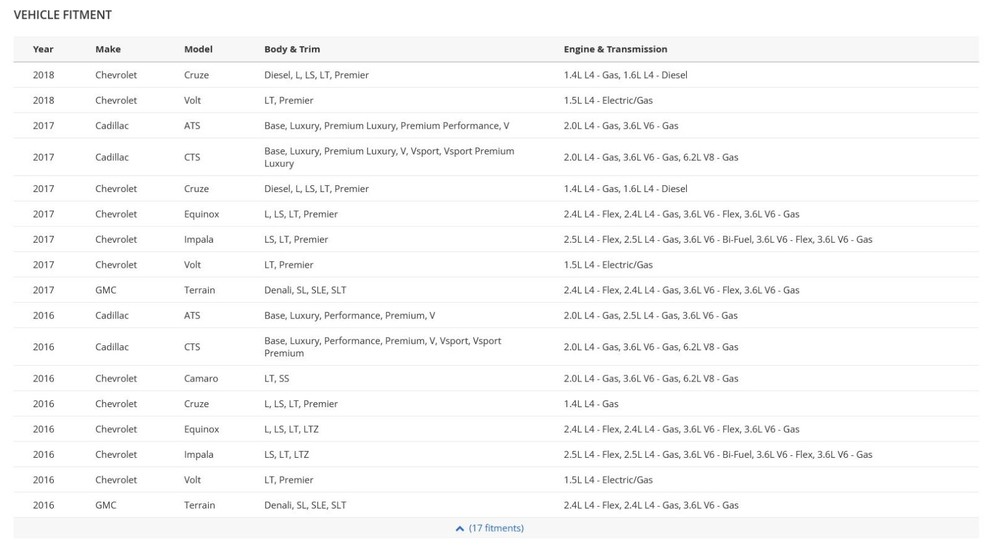The height and width of the screenshot is (551, 1000).
Task: Click engine text of the 2016 Camaro row
Action: coord(651,378)
